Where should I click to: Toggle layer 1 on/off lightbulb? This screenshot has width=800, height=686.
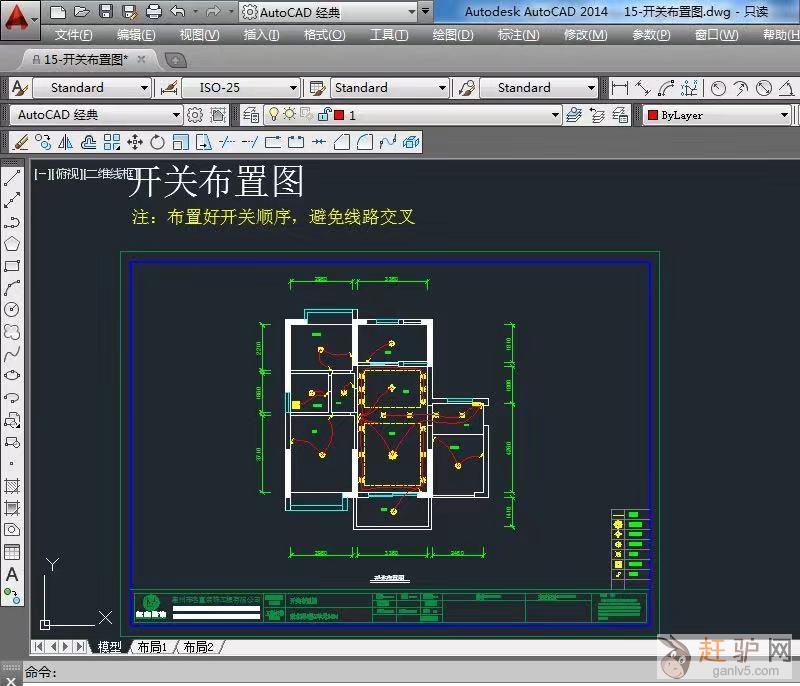click(x=274, y=115)
